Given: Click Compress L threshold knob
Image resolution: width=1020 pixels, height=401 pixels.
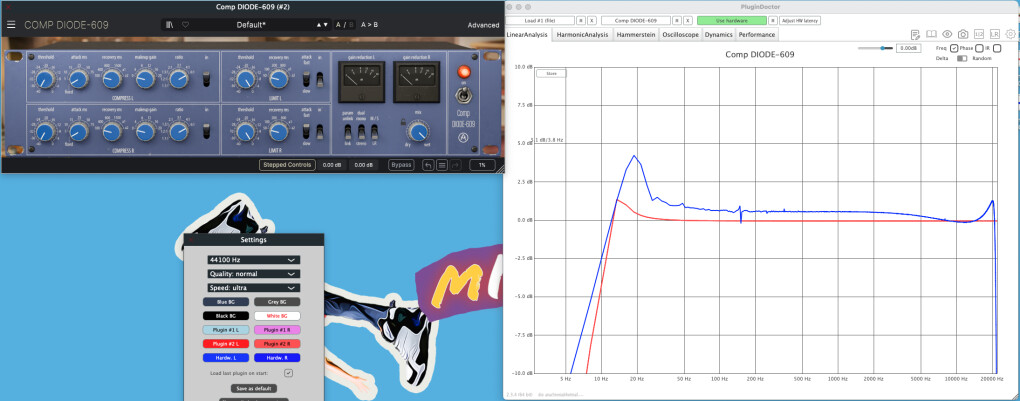Looking at the screenshot, I should click(x=45, y=80).
